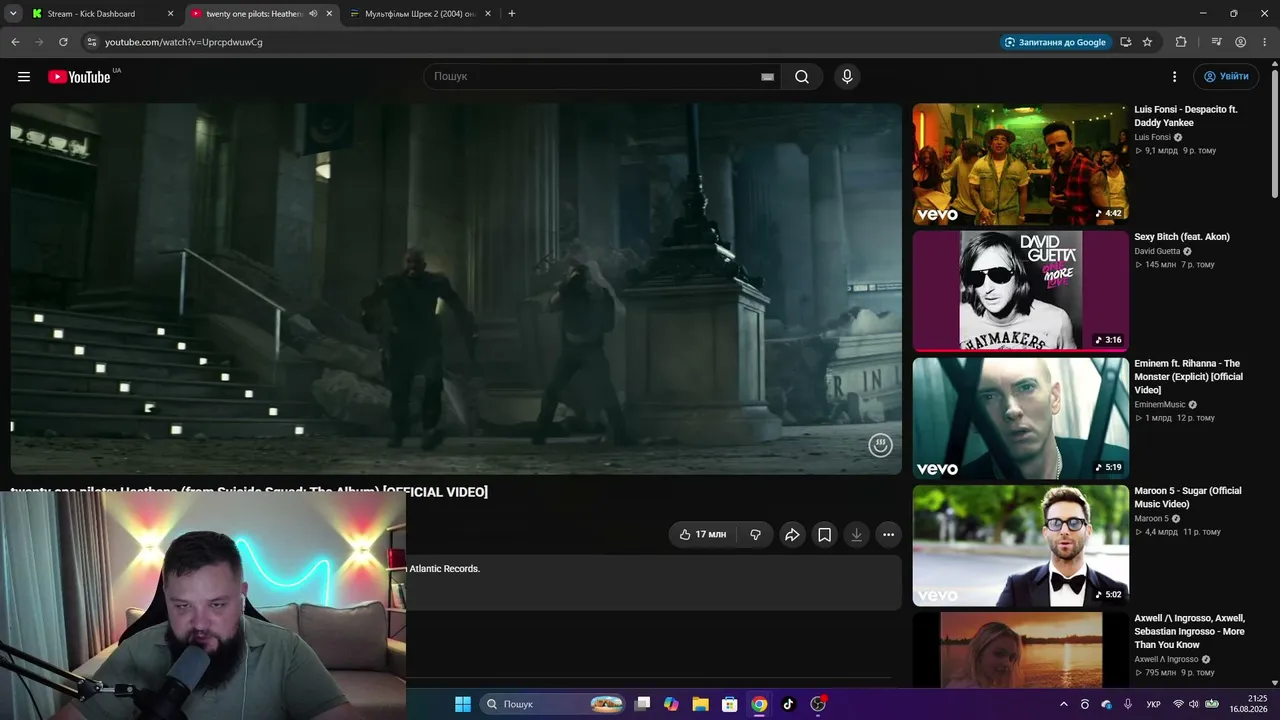Viewport: 1280px width, 720px height.
Task: Save the video with the bookmark icon
Action: [x=824, y=535]
